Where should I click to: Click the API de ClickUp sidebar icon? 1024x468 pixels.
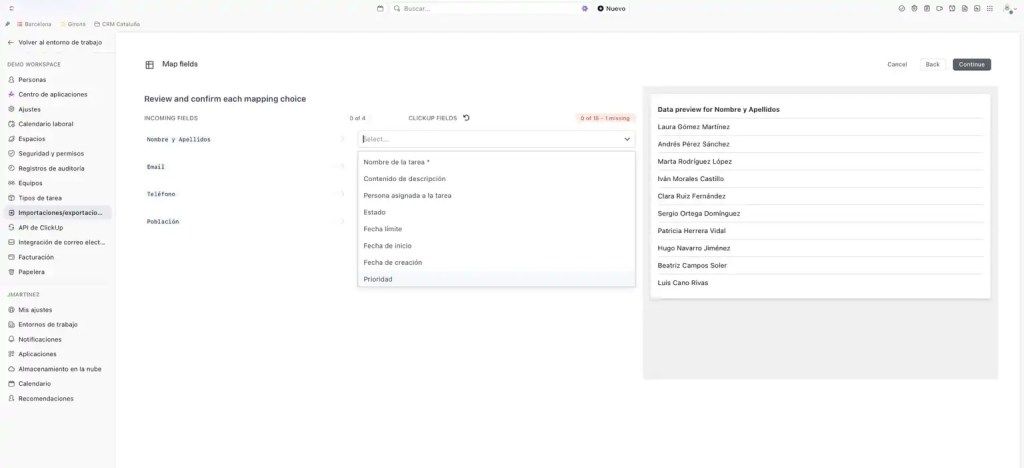click(x=11, y=228)
